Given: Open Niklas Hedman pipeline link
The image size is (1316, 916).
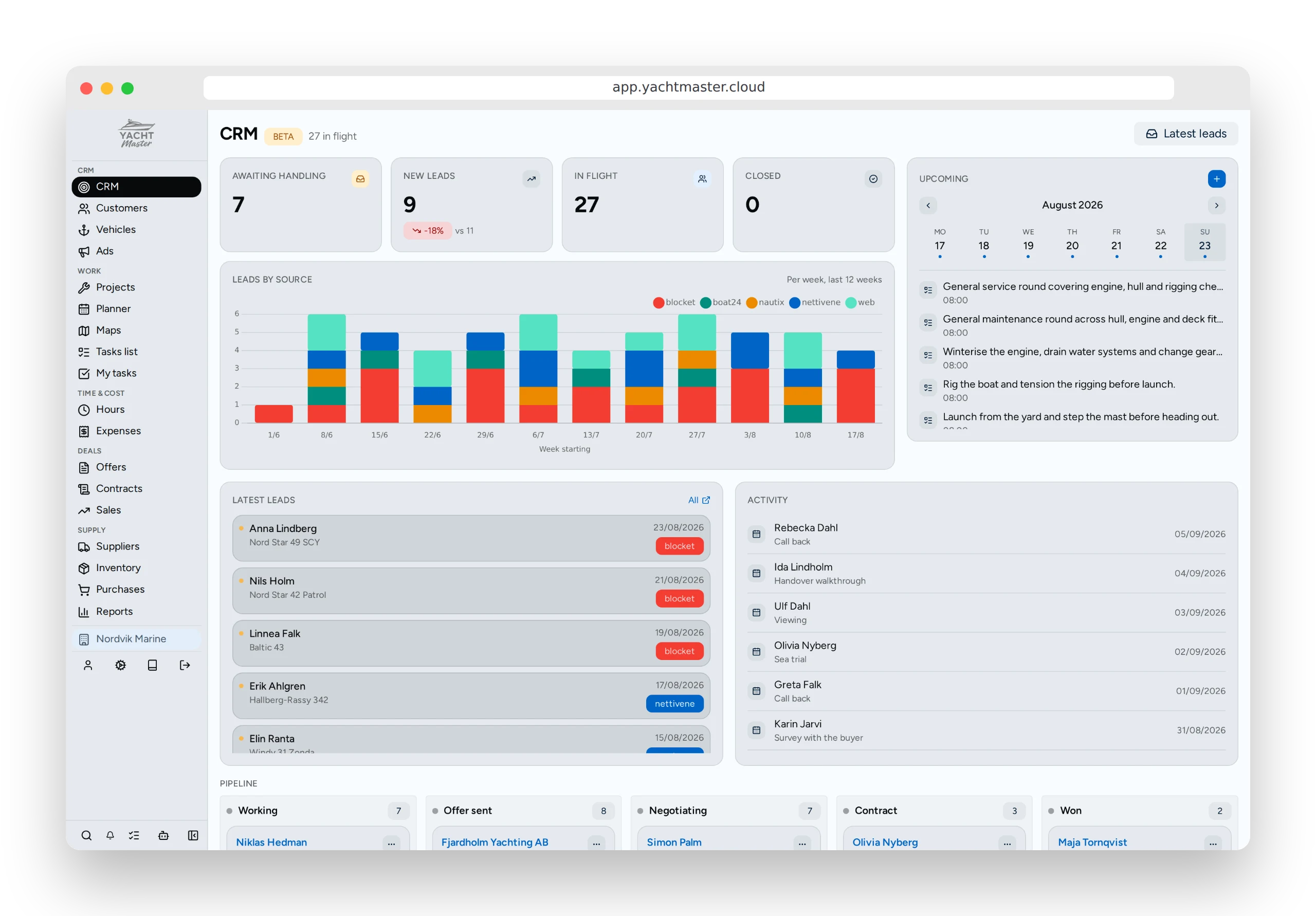Looking at the screenshot, I should click(x=271, y=842).
